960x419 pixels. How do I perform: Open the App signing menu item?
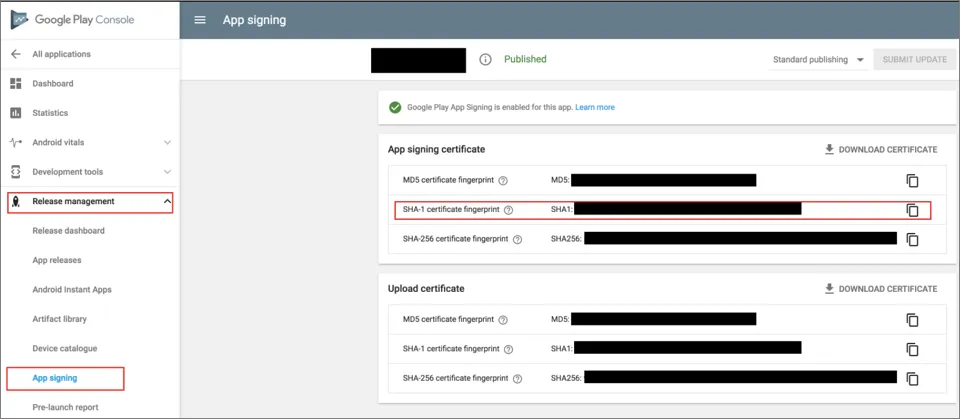(55, 378)
